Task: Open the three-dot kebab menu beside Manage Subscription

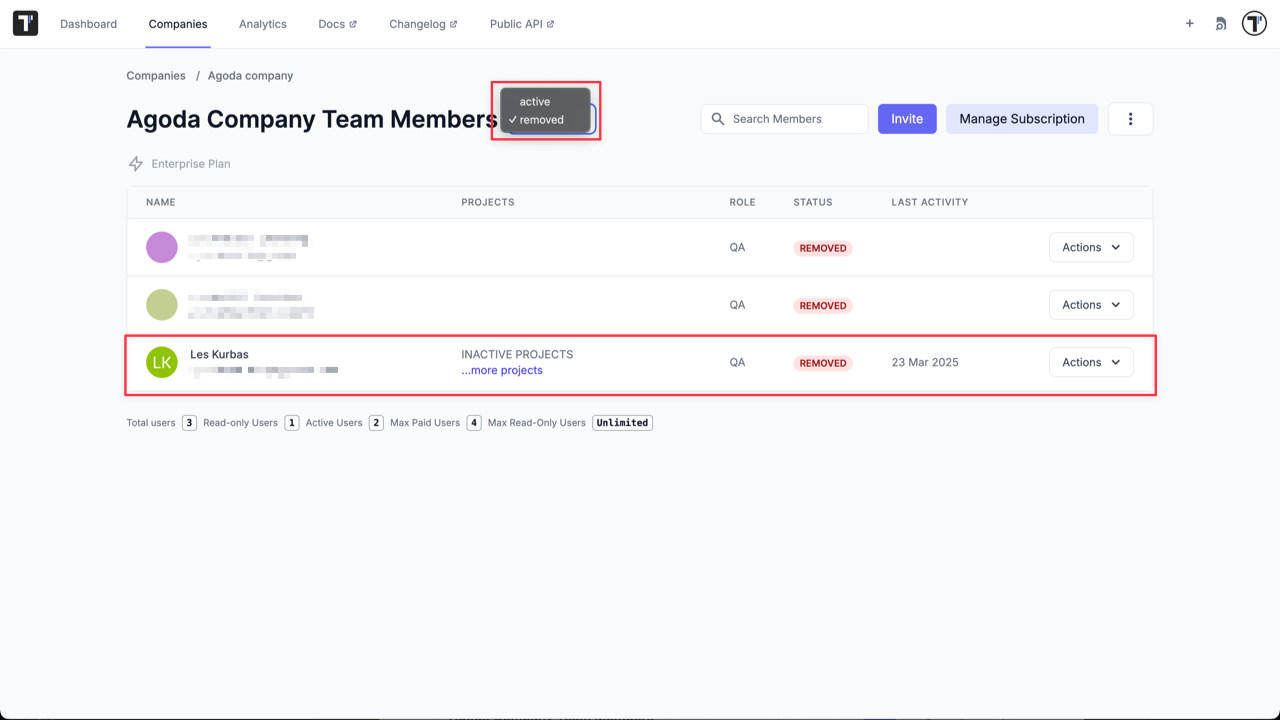Action: coord(1130,118)
